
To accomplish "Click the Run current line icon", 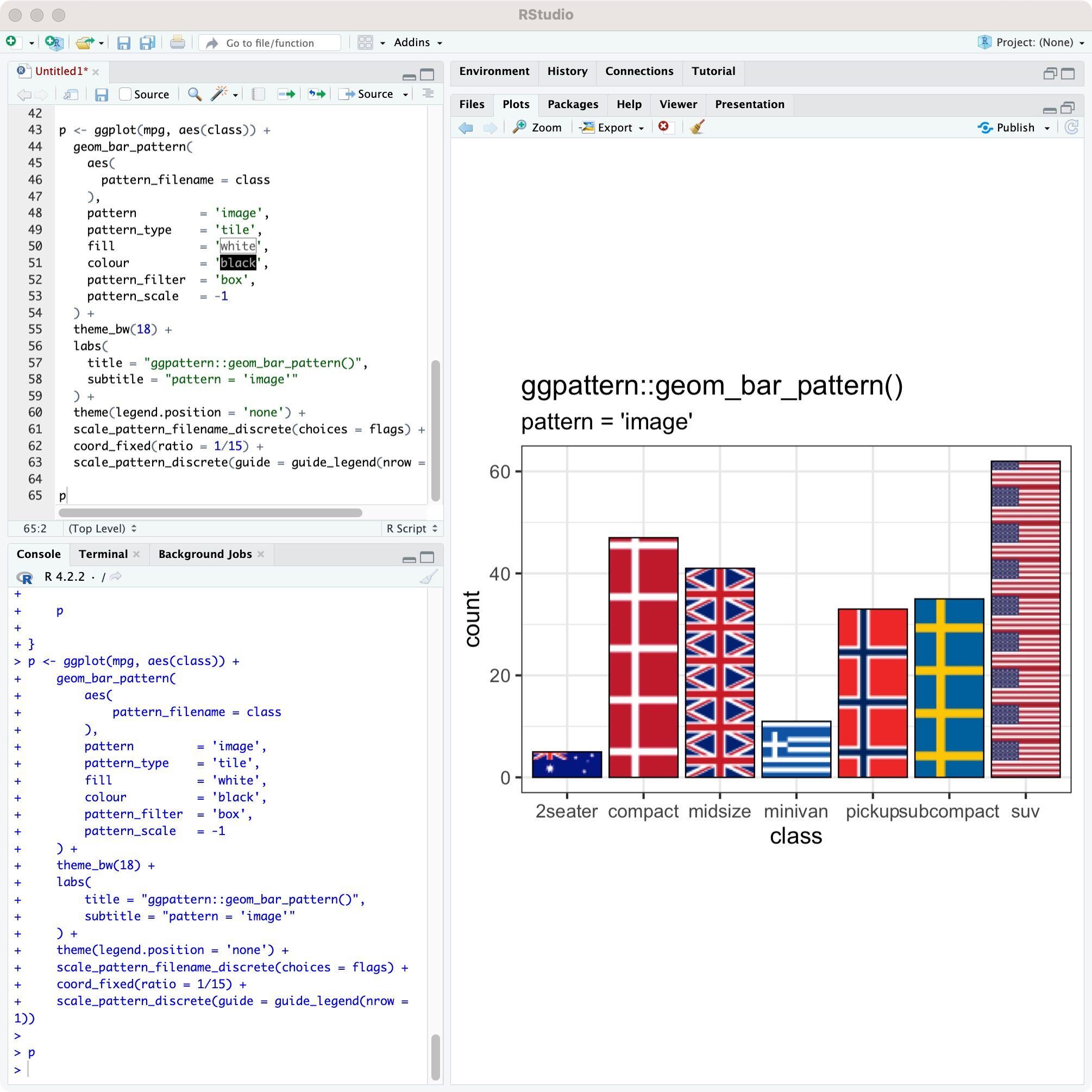I will click(x=286, y=94).
